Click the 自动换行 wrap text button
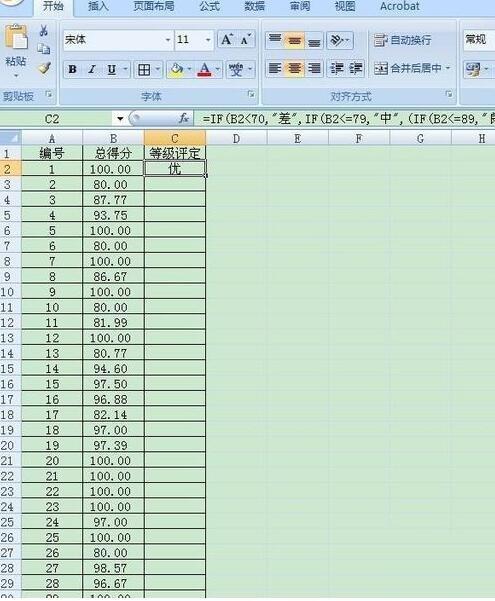Screen dimensions: 495x601 coord(403,40)
